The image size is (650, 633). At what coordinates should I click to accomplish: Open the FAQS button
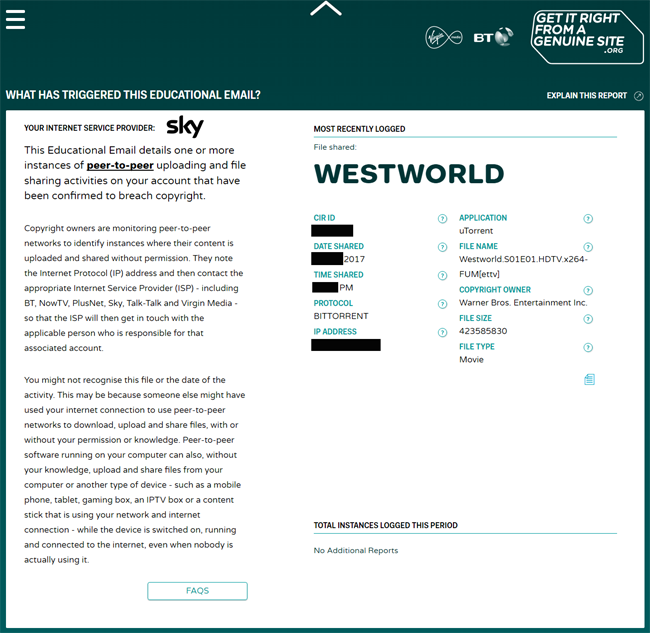pyautogui.click(x=197, y=591)
